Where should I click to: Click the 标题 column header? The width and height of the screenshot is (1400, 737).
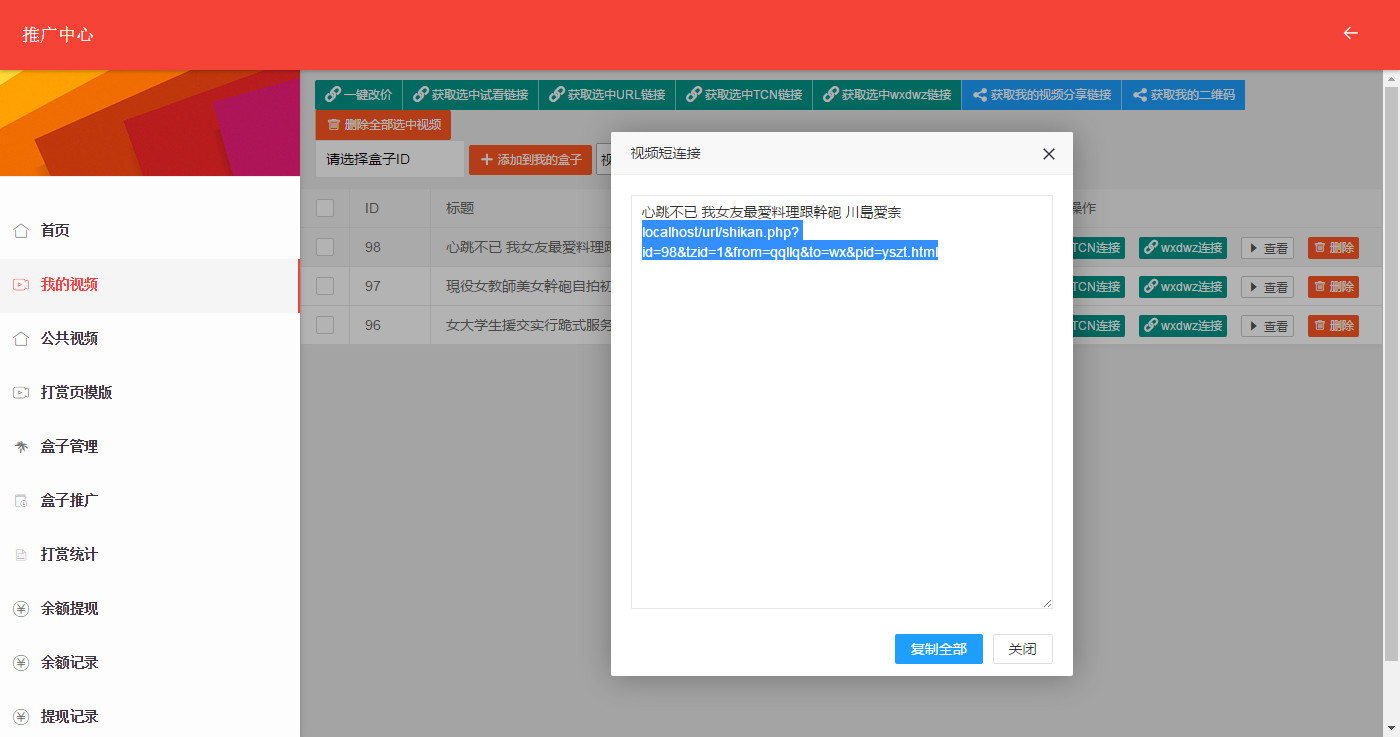460,208
